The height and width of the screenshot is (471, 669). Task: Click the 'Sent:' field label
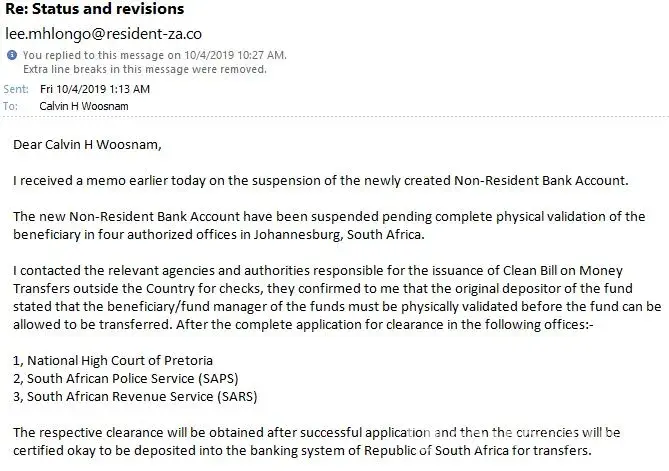(16, 89)
